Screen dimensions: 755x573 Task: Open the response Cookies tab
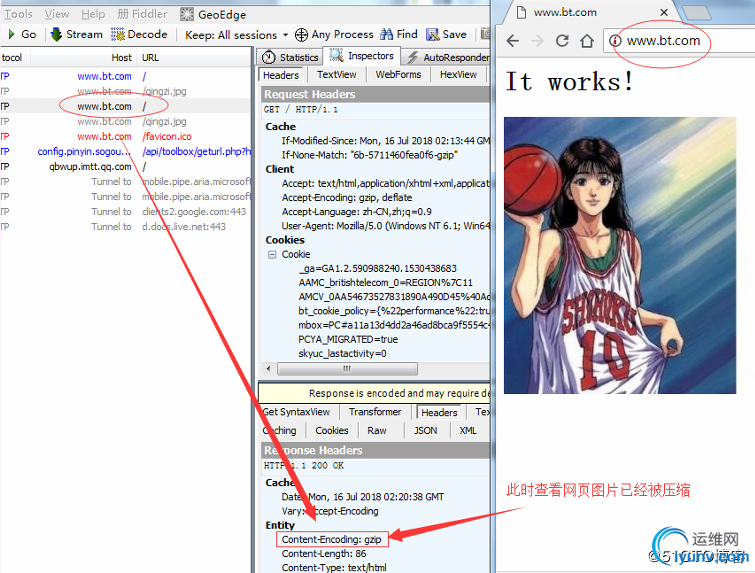332,430
